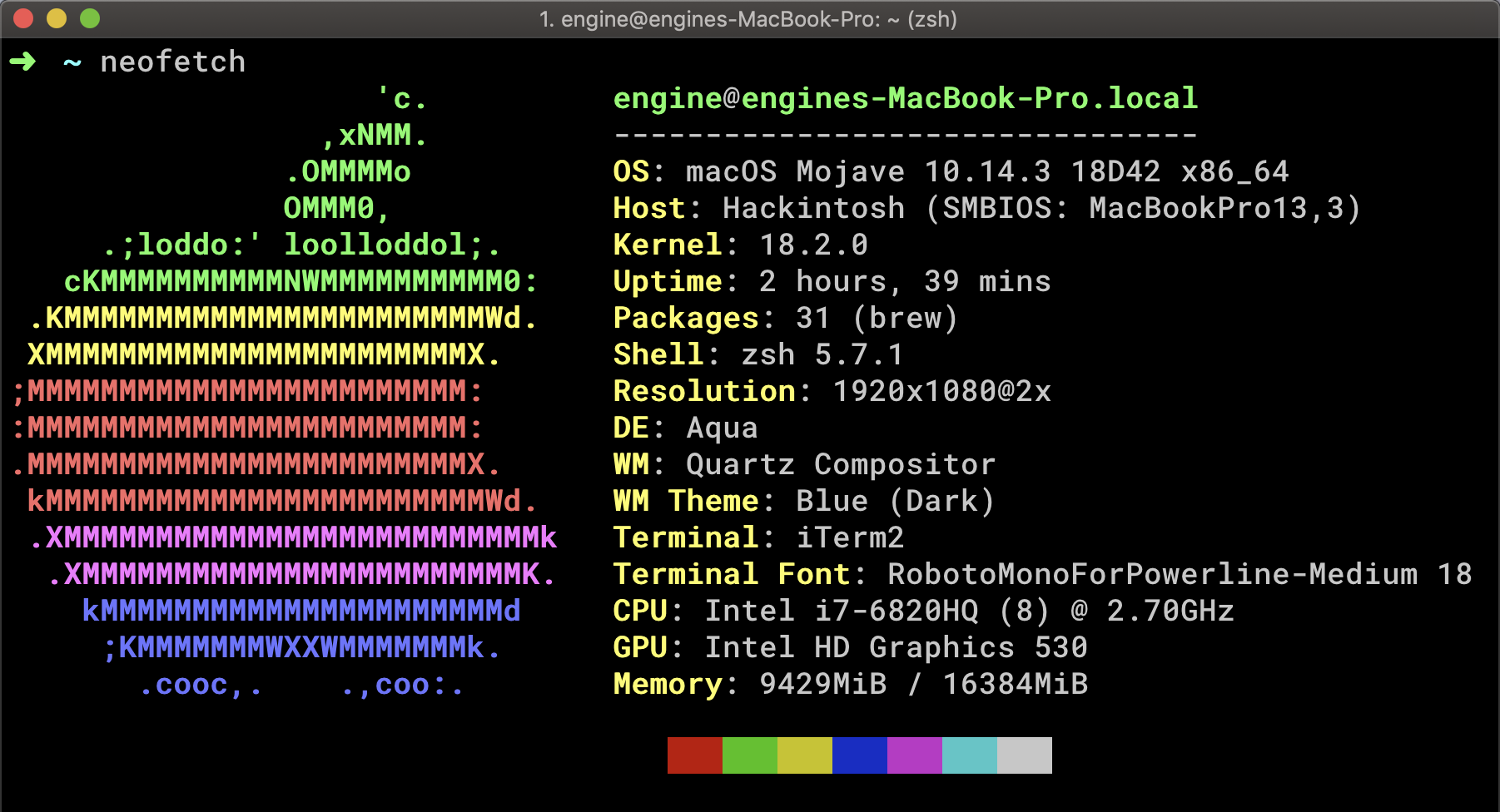1500x812 pixels.
Task: Click the magenta color block
Action: pos(915,755)
